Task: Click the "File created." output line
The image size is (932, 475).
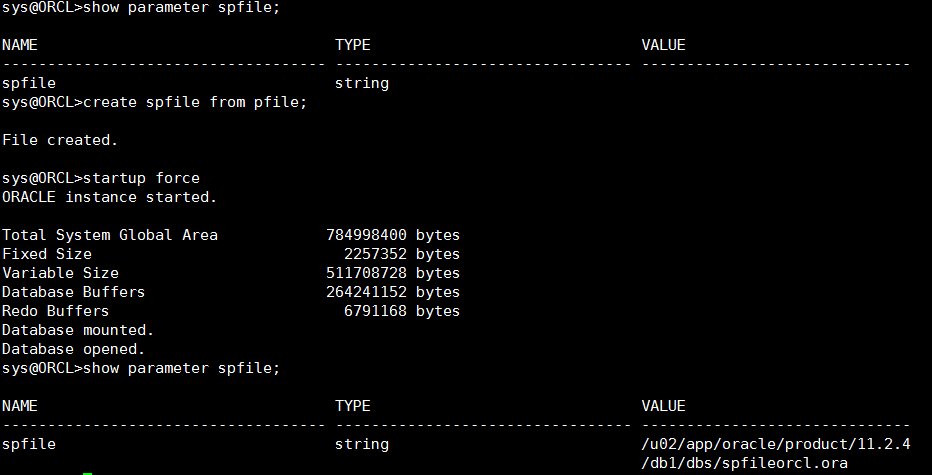Action: tap(60, 140)
